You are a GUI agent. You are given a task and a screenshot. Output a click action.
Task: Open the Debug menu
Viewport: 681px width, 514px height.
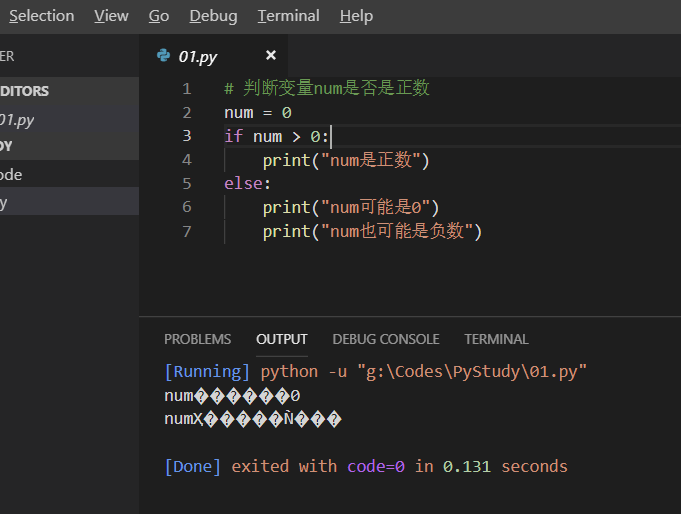(213, 16)
